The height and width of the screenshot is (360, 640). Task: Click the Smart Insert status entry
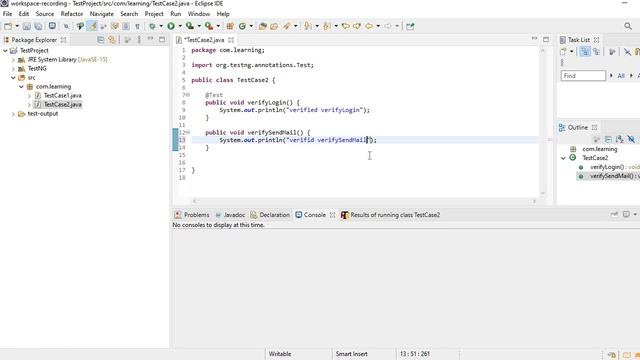coord(351,354)
